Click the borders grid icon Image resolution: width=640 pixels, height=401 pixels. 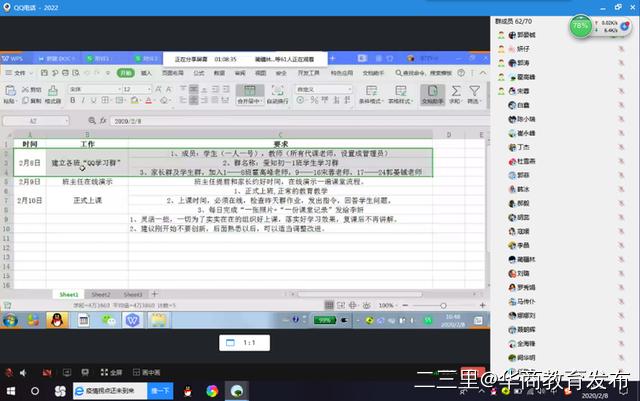point(105,100)
